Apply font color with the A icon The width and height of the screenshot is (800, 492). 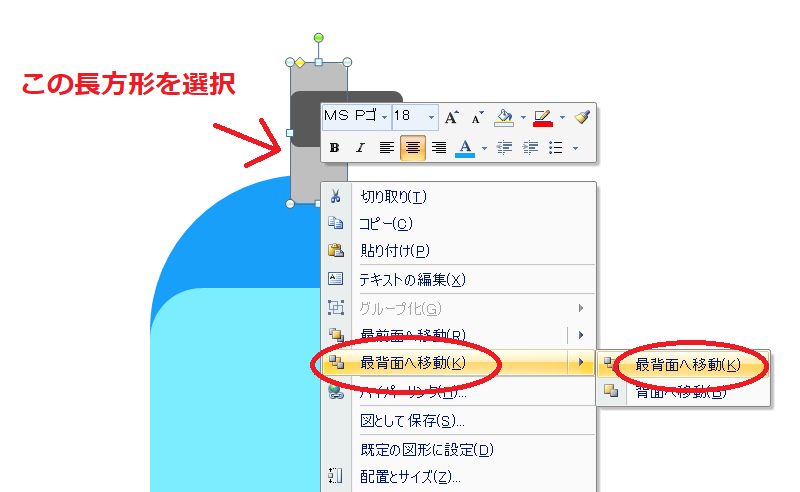coord(465,147)
